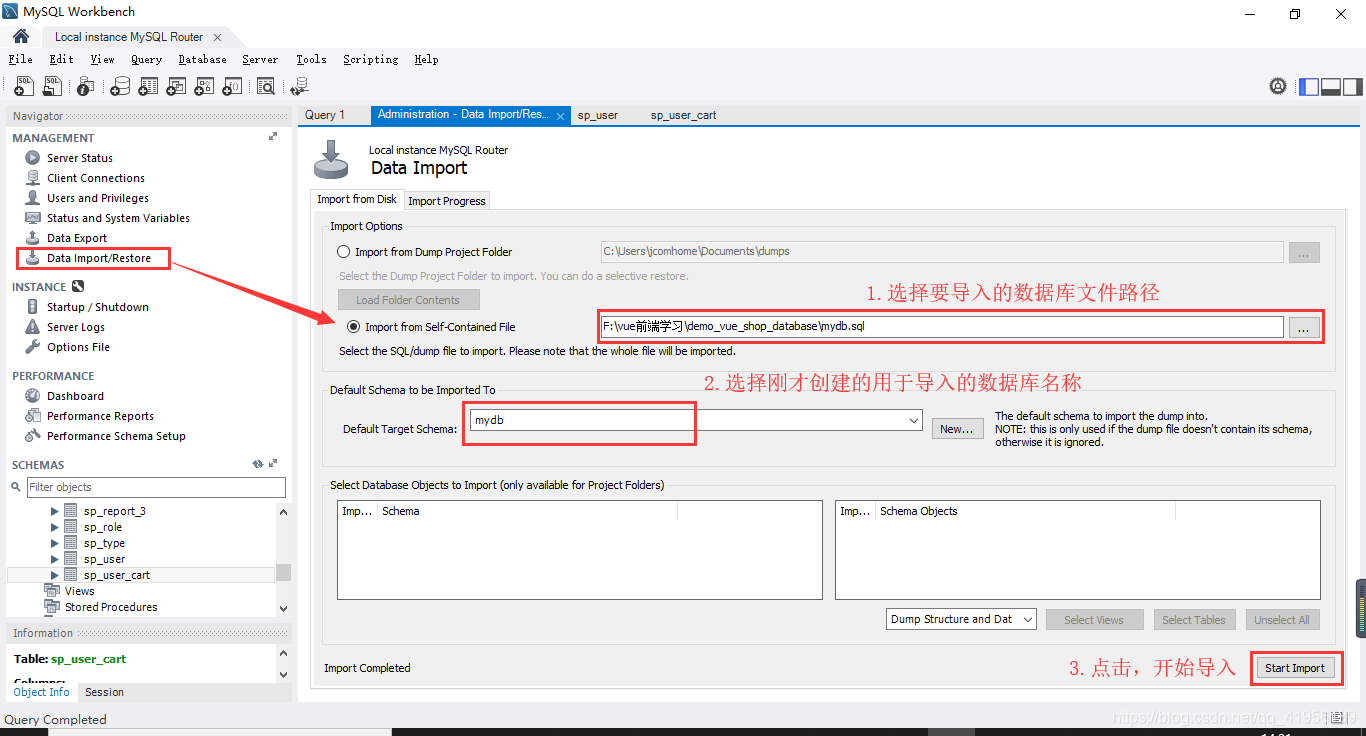Expand the sp_type table node
1366x736 pixels.
55,543
